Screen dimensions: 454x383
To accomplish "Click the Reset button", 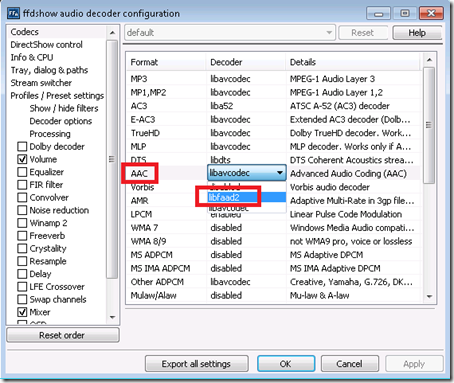I will (x=363, y=33).
